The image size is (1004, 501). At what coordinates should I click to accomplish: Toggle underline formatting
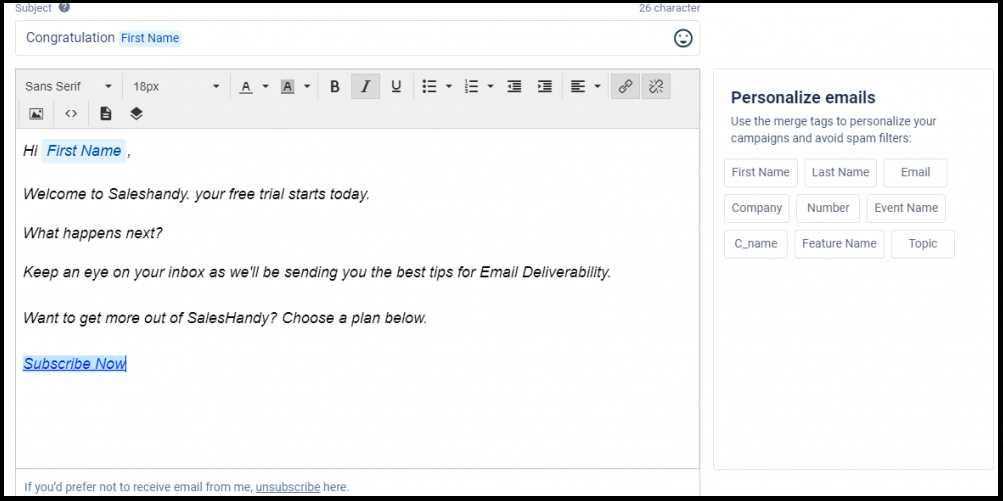pos(396,86)
